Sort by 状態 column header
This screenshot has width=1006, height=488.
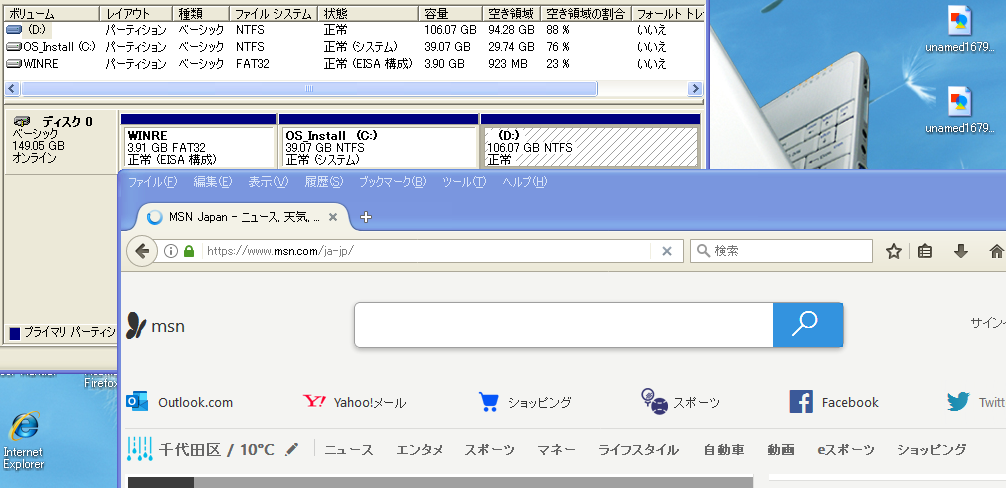368,13
